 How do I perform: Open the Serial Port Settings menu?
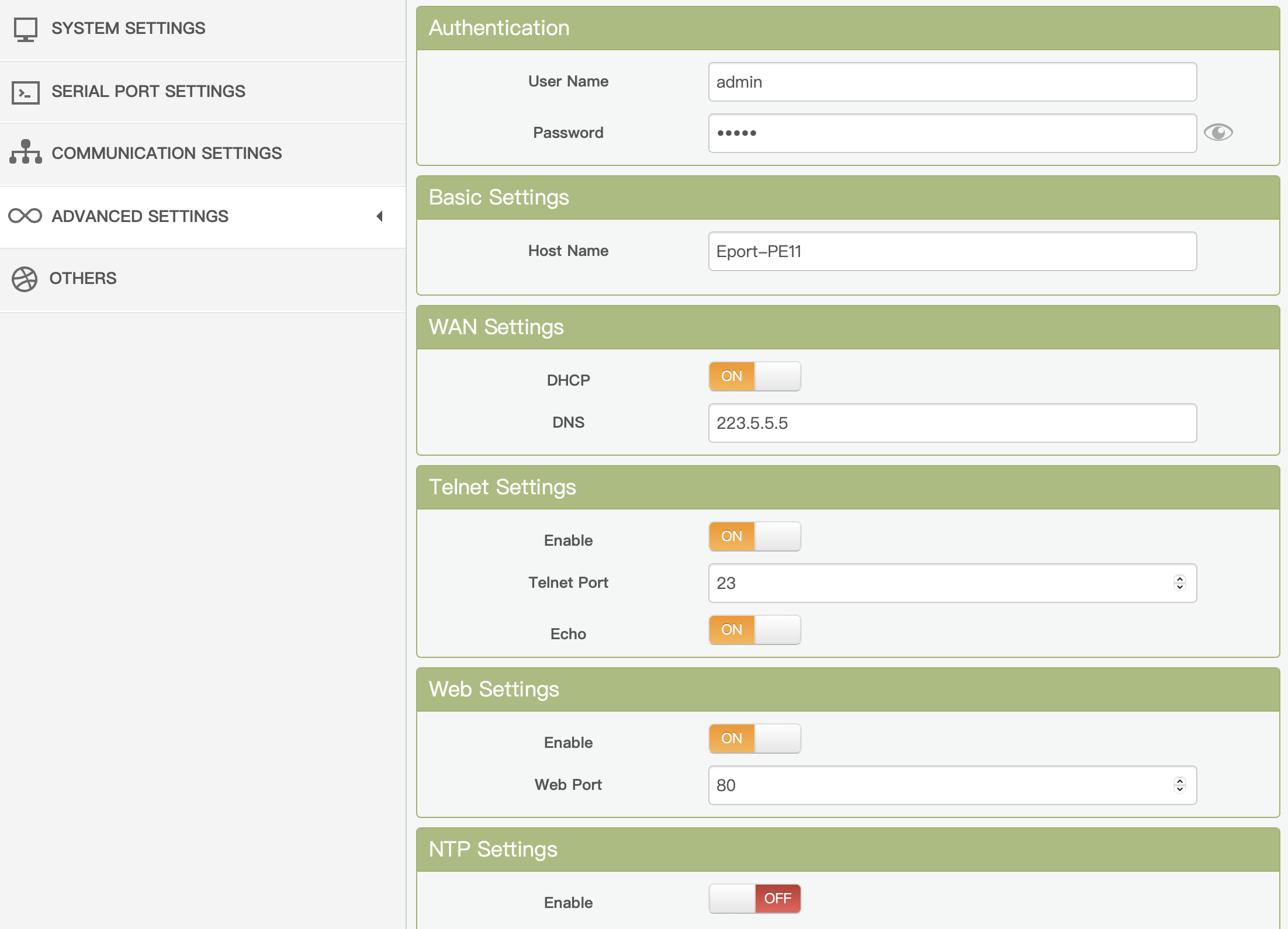[x=148, y=91]
